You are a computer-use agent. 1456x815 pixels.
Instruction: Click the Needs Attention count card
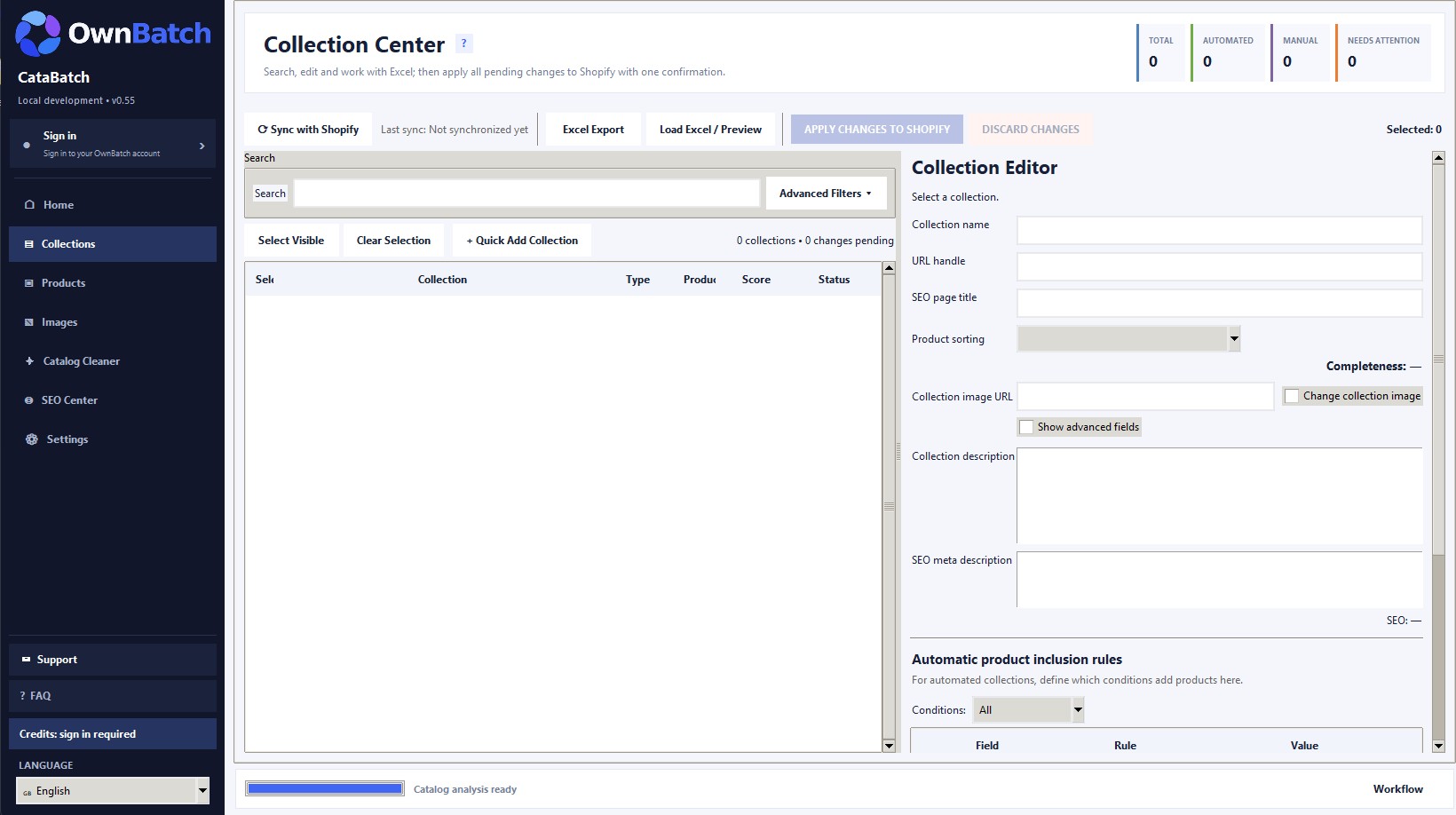tap(1382, 52)
